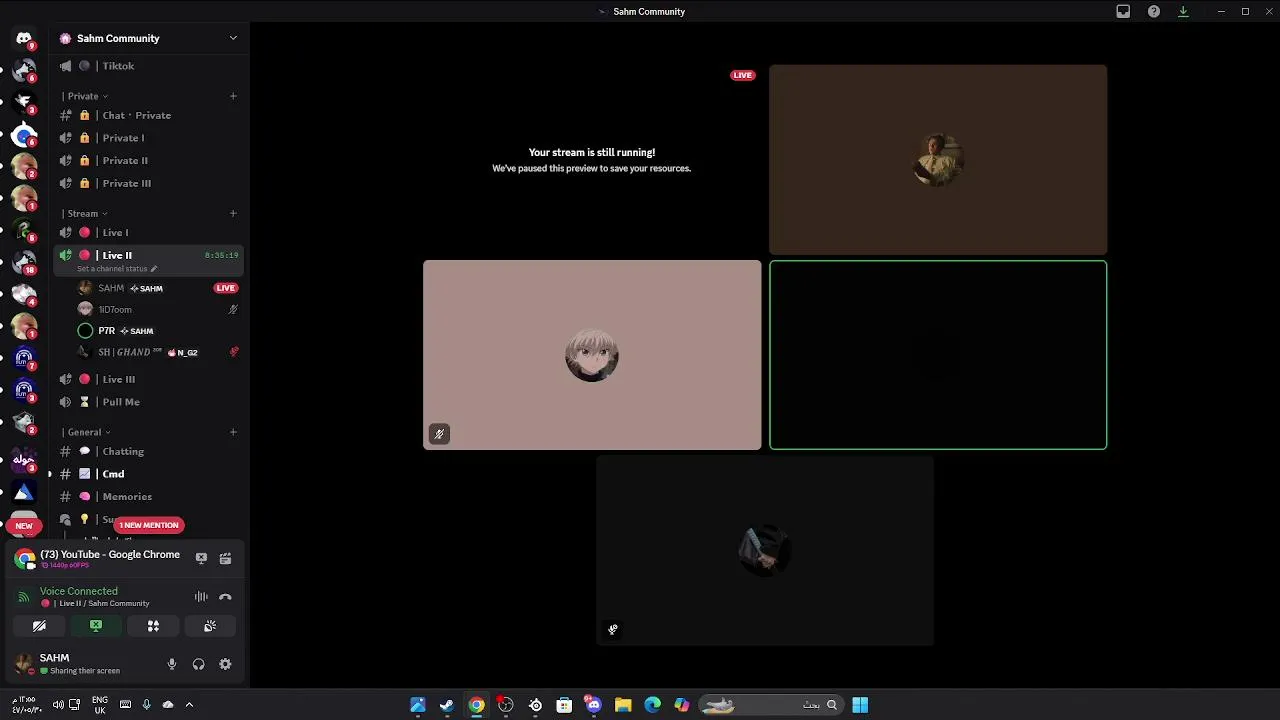Screen dimensions: 1280x720
Task: Join the Private III voice channel
Action: 149,183
